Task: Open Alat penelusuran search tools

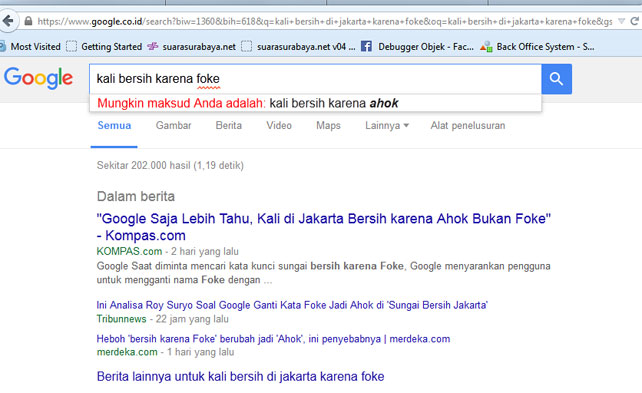Action: pos(468,126)
